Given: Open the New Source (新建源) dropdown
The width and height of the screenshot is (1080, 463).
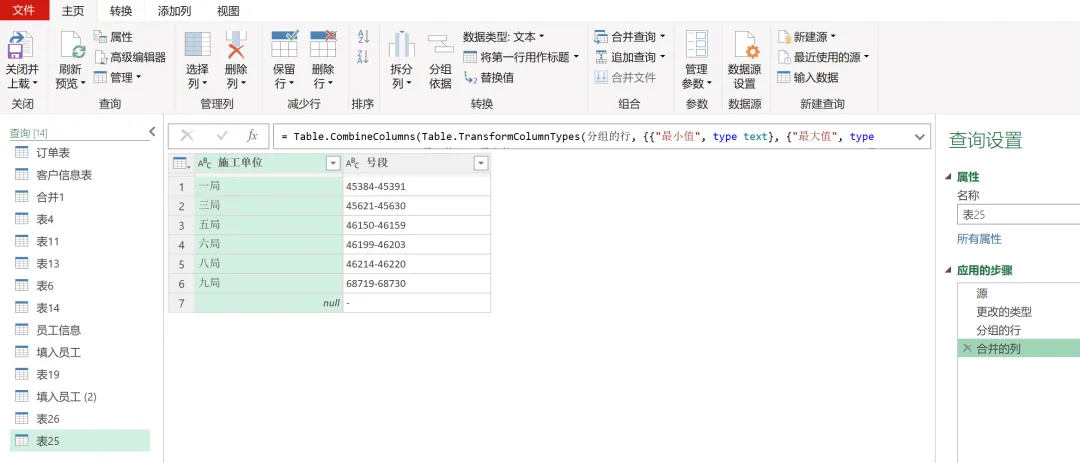Looking at the screenshot, I should [x=807, y=37].
